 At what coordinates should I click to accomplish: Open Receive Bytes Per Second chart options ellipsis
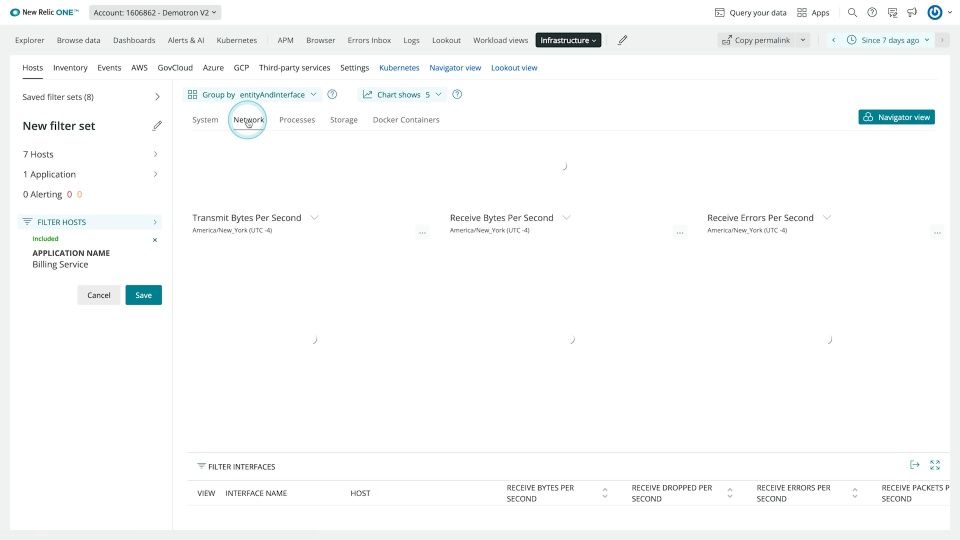(x=680, y=233)
